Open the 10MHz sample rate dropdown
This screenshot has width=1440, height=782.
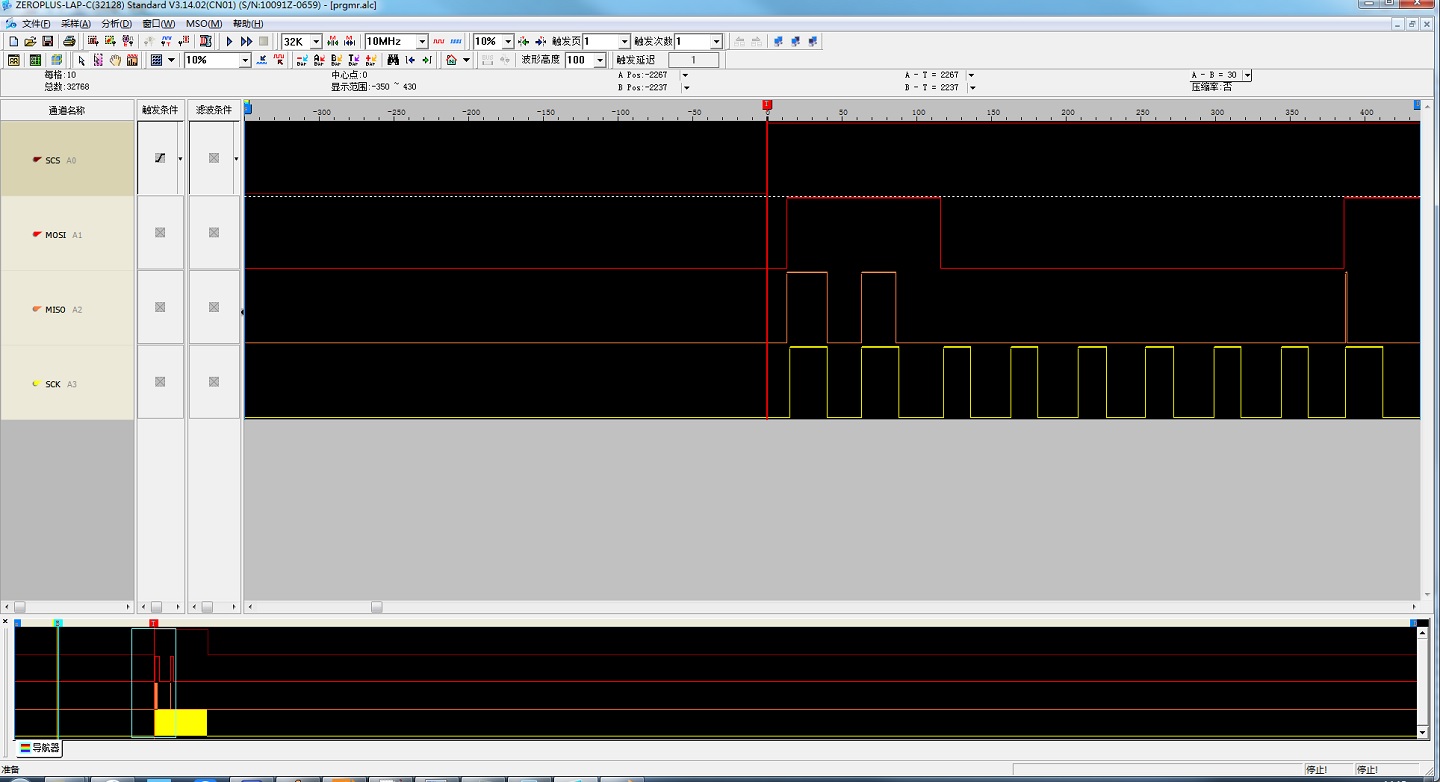(x=422, y=41)
